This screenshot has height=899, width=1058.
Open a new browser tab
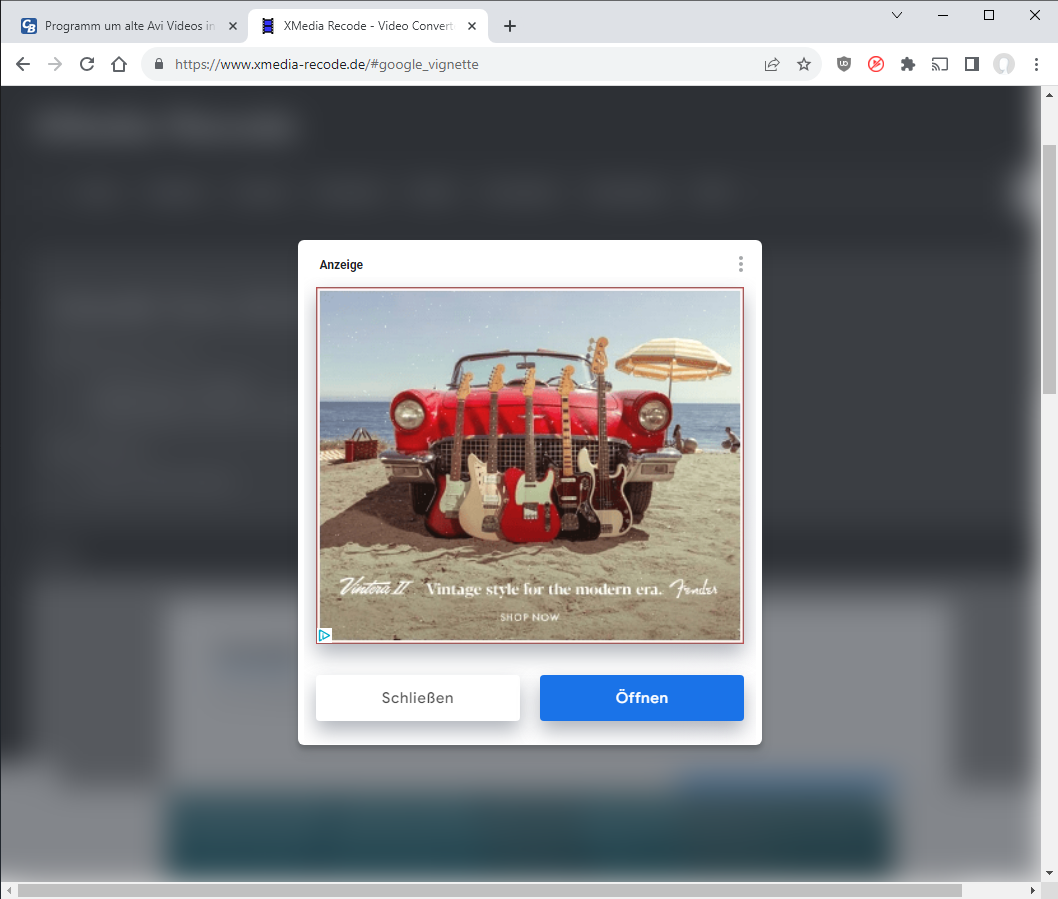tap(510, 26)
